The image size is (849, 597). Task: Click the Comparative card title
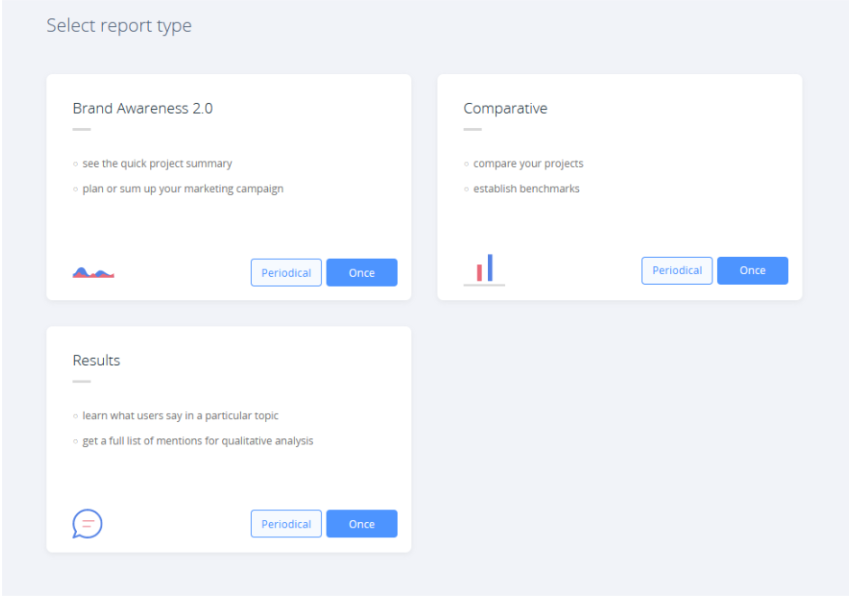[505, 109]
